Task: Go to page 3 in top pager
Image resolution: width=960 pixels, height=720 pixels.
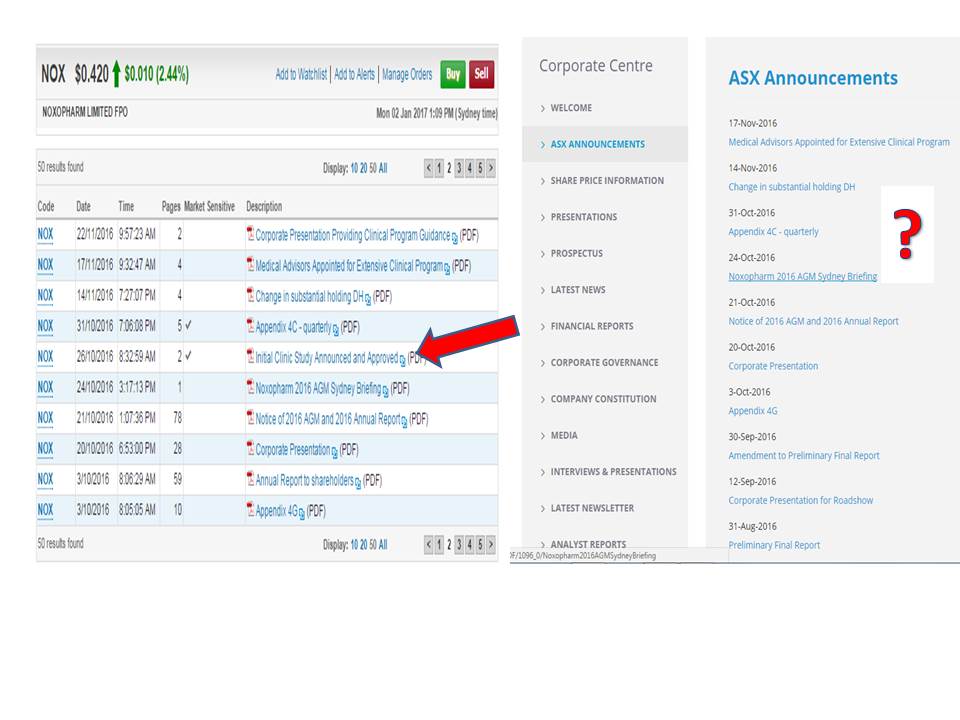Action: pos(459,168)
